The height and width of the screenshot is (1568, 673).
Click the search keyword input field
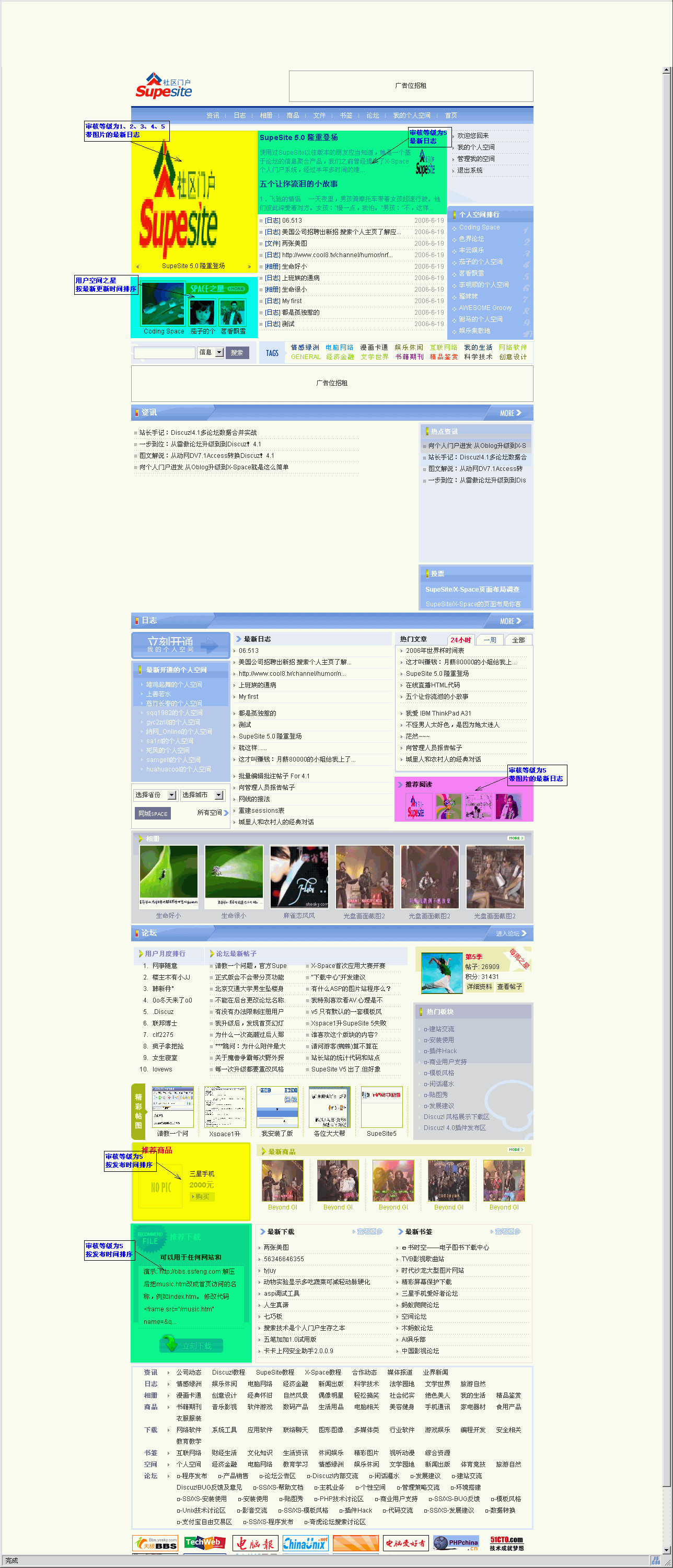(164, 352)
